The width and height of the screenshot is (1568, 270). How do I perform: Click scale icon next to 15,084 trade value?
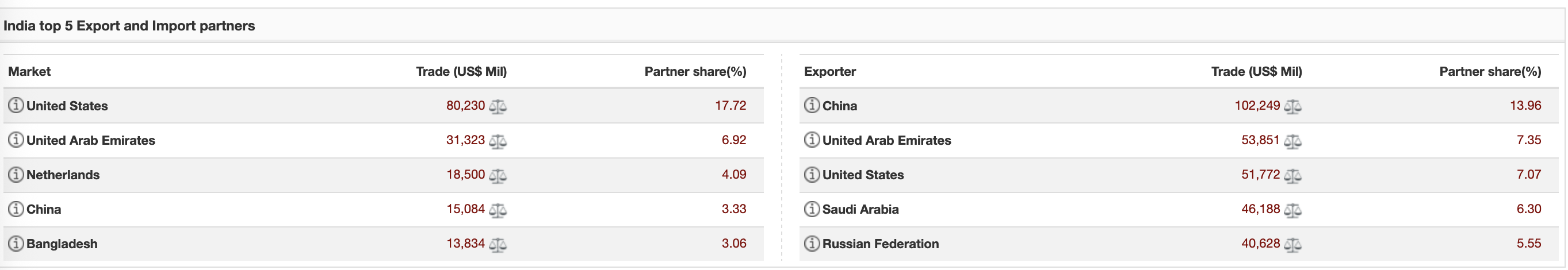point(498,210)
